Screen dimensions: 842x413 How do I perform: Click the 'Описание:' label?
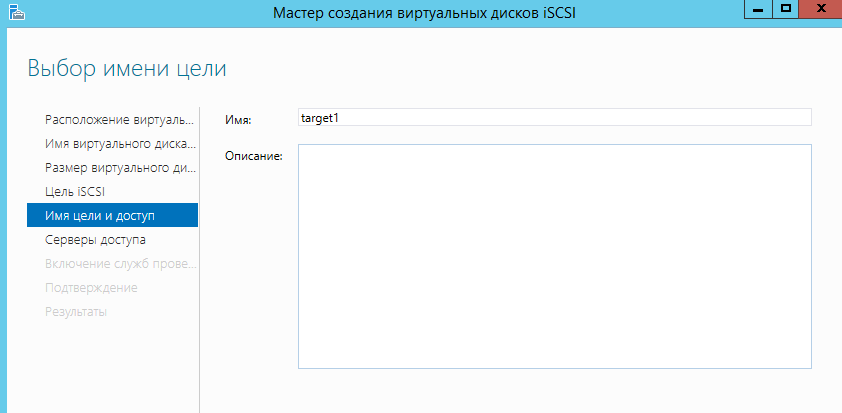click(255, 155)
